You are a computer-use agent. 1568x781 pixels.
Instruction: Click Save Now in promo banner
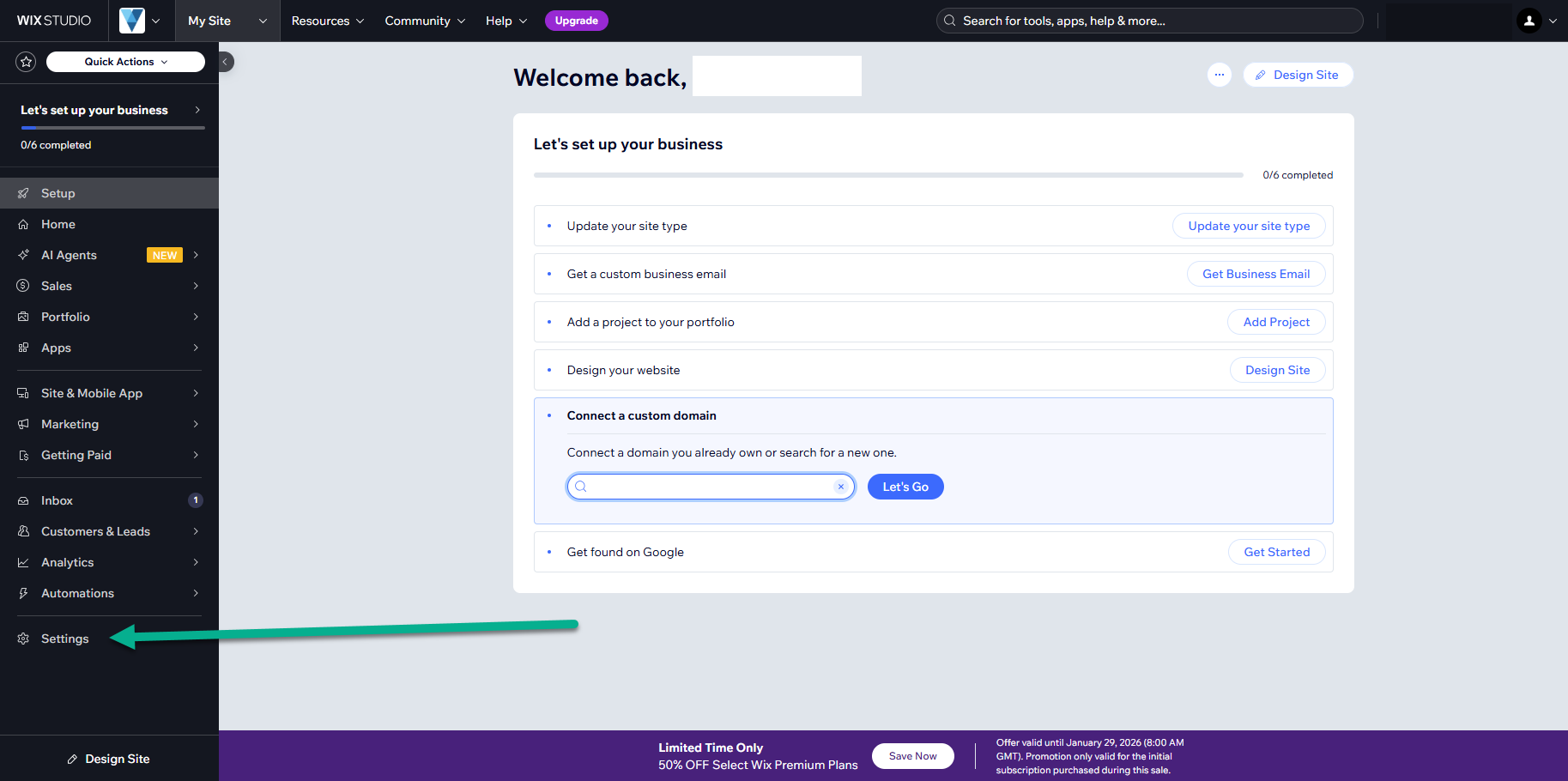click(x=912, y=756)
